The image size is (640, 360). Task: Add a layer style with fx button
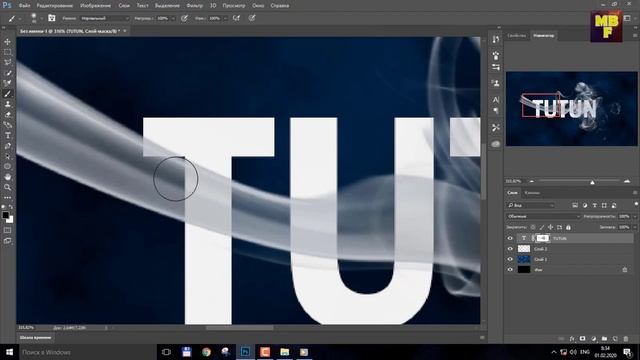(x=572, y=339)
